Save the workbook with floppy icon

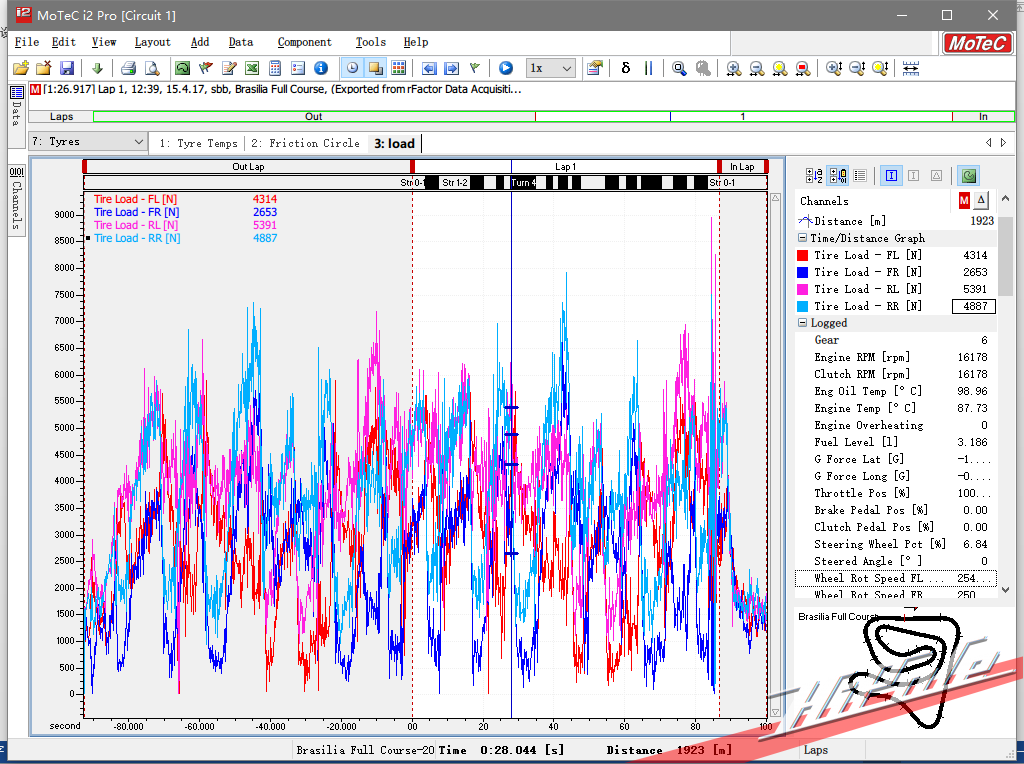pyautogui.click(x=67, y=68)
